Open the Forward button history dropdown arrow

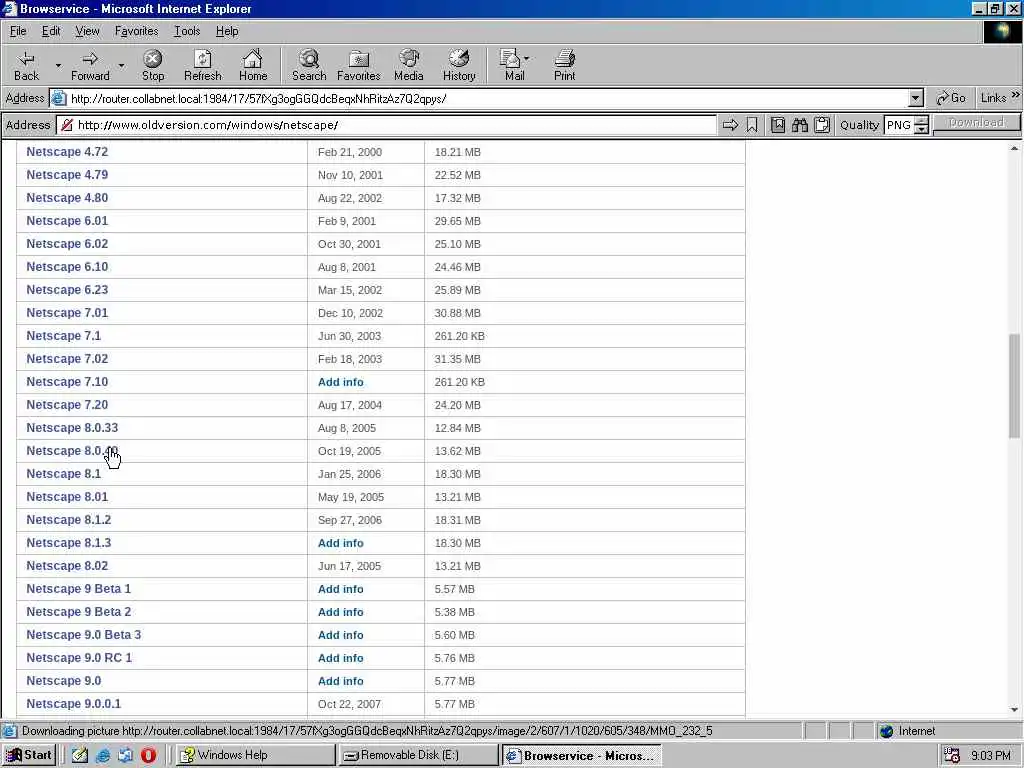click(x=121, y=65)
